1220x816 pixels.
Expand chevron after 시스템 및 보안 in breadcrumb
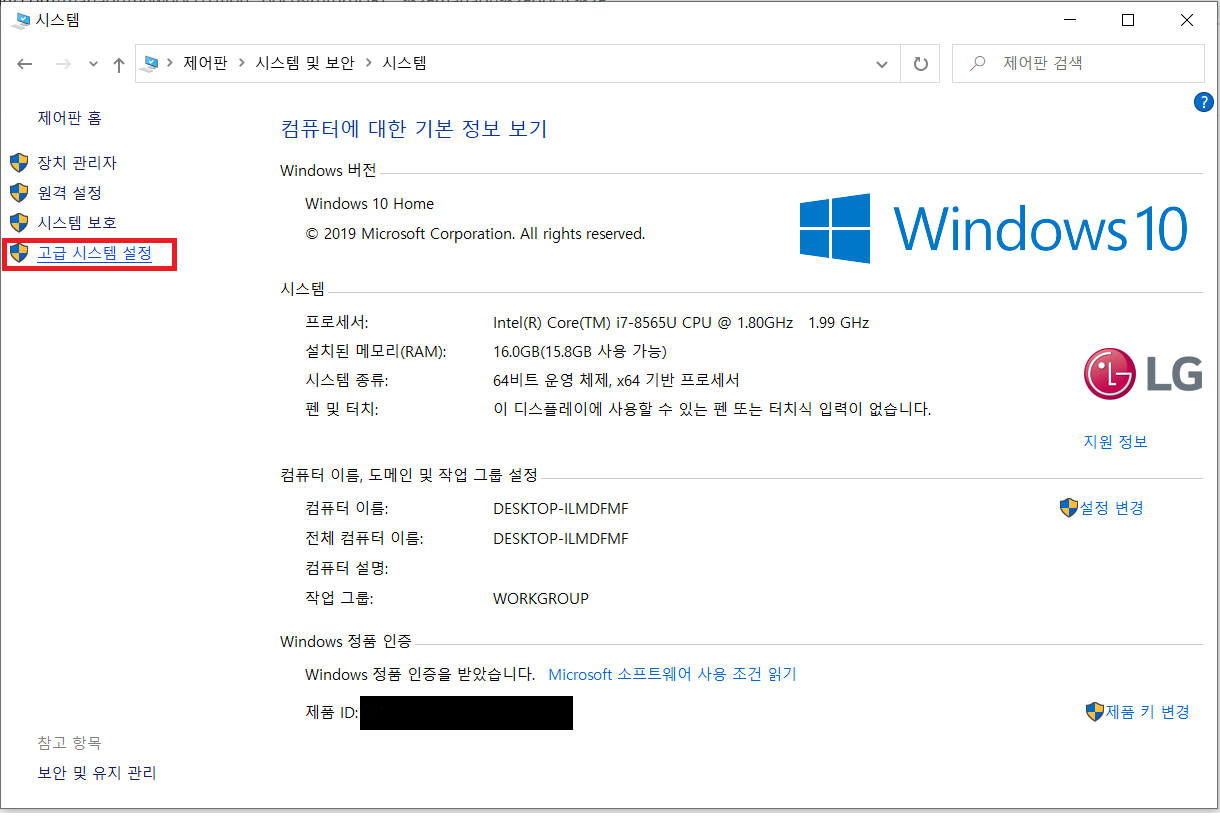tap(369, 63)
